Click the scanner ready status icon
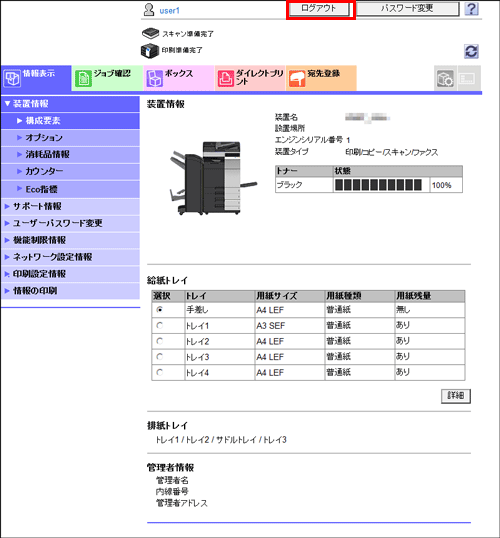 tap(150, 34)
